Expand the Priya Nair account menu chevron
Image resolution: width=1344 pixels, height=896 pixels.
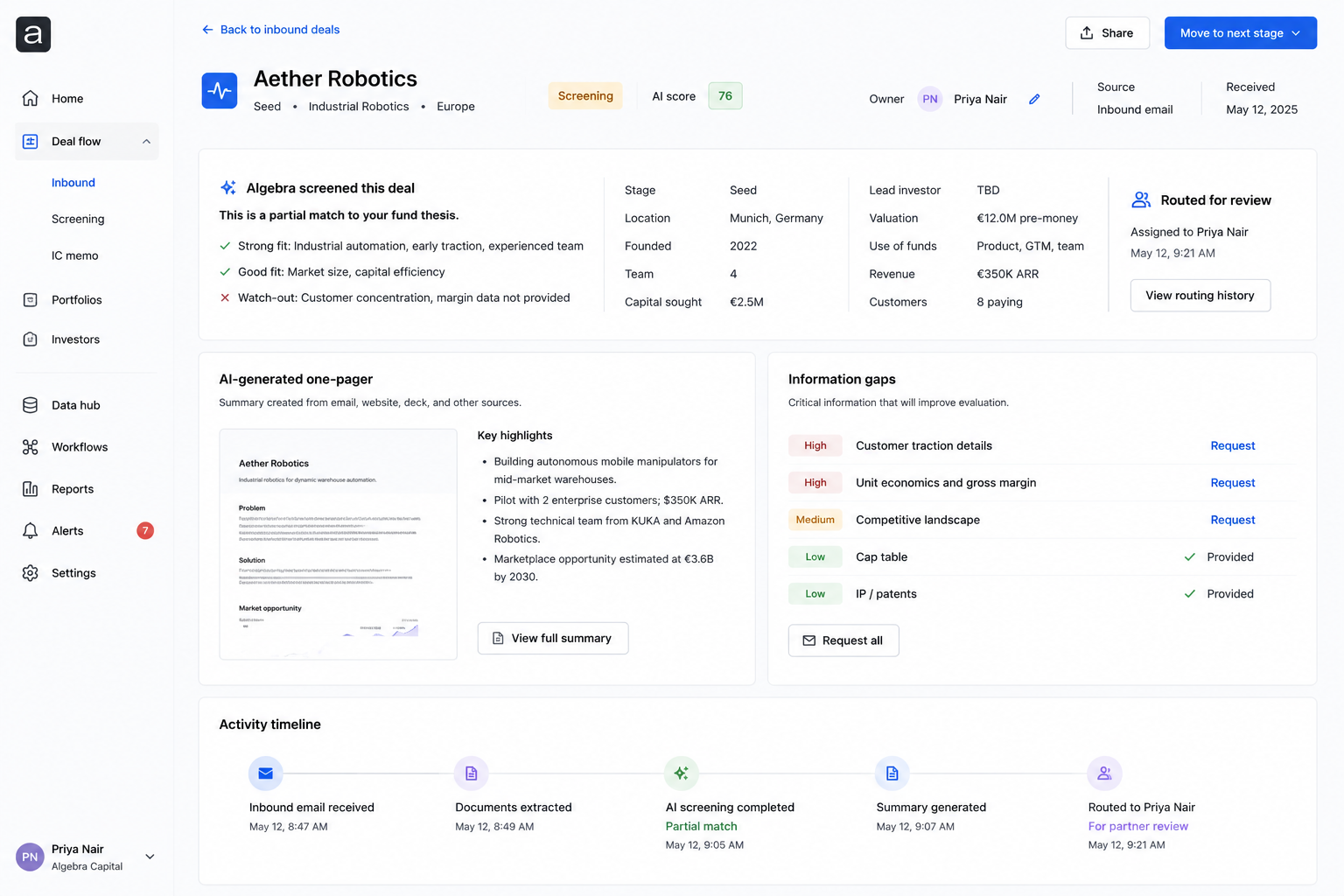tap(150, 857)
